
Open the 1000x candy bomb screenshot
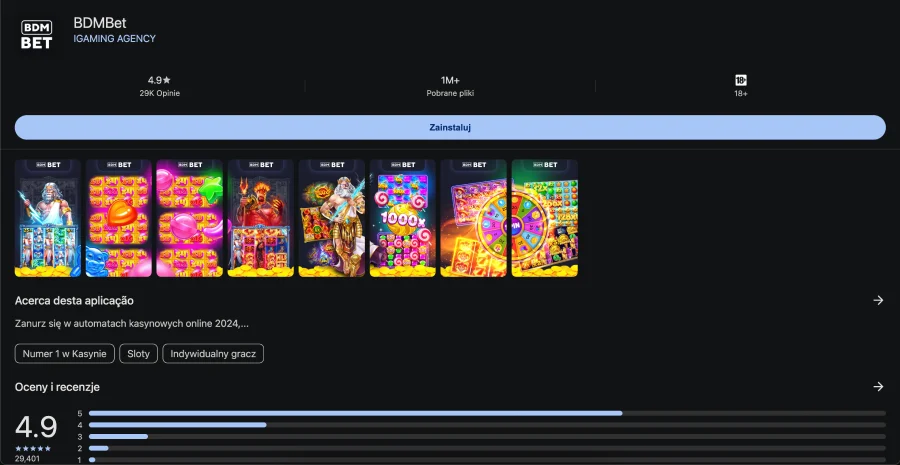(403, 218)
